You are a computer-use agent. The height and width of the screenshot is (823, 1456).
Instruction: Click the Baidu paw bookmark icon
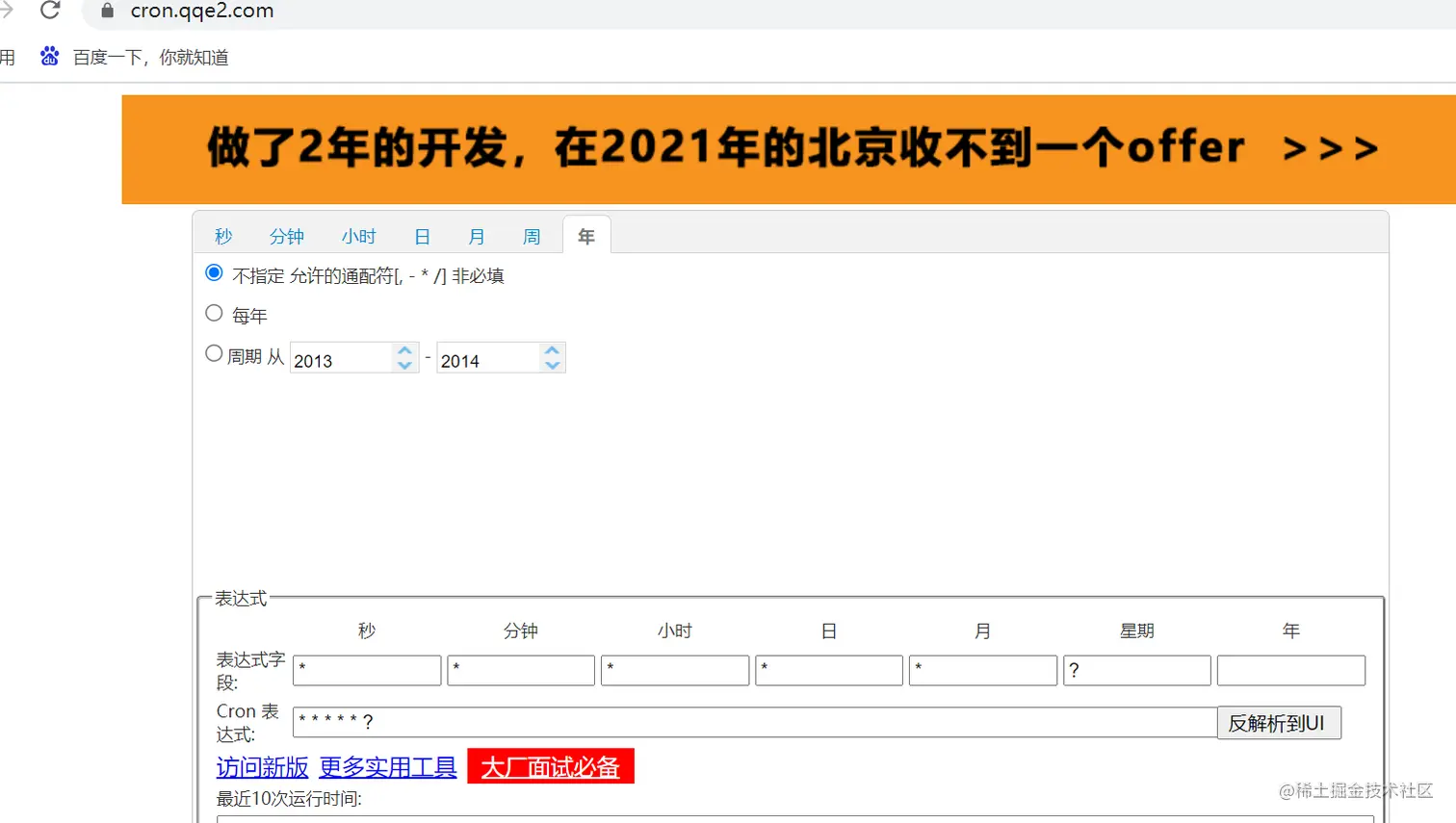point(50,57)
